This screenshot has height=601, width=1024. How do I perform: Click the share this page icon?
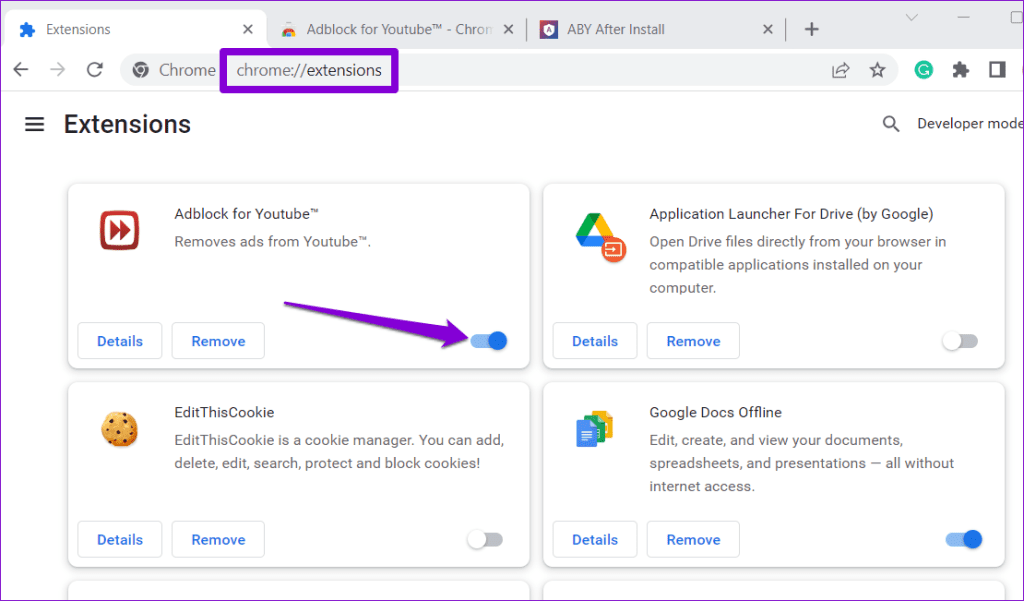(x=840, y=70)
